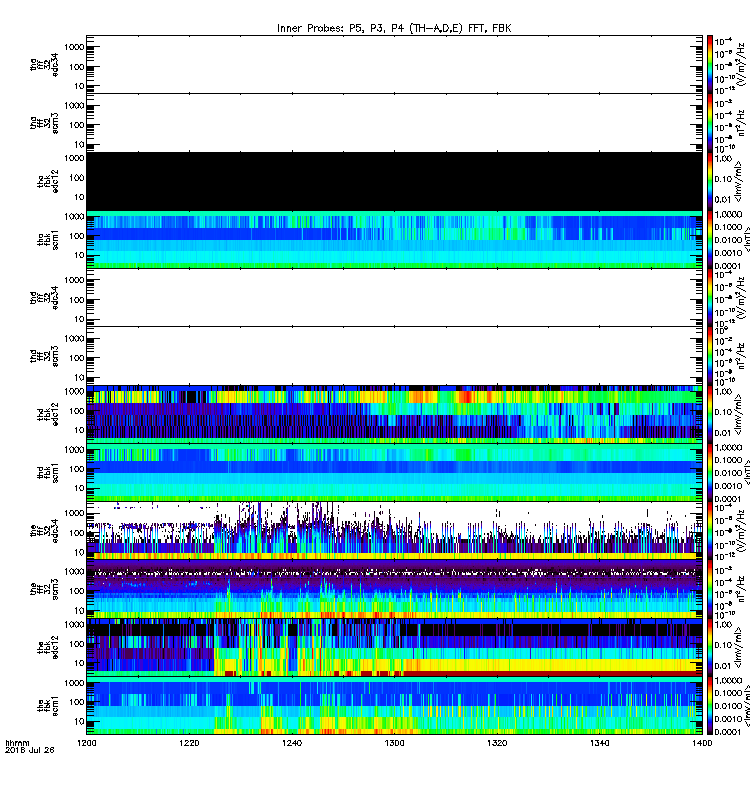Image resolution: width=750 pixels, height=800 pixels.
Task: Click the '1400' time axis label
Action: [x=702, y=743]
